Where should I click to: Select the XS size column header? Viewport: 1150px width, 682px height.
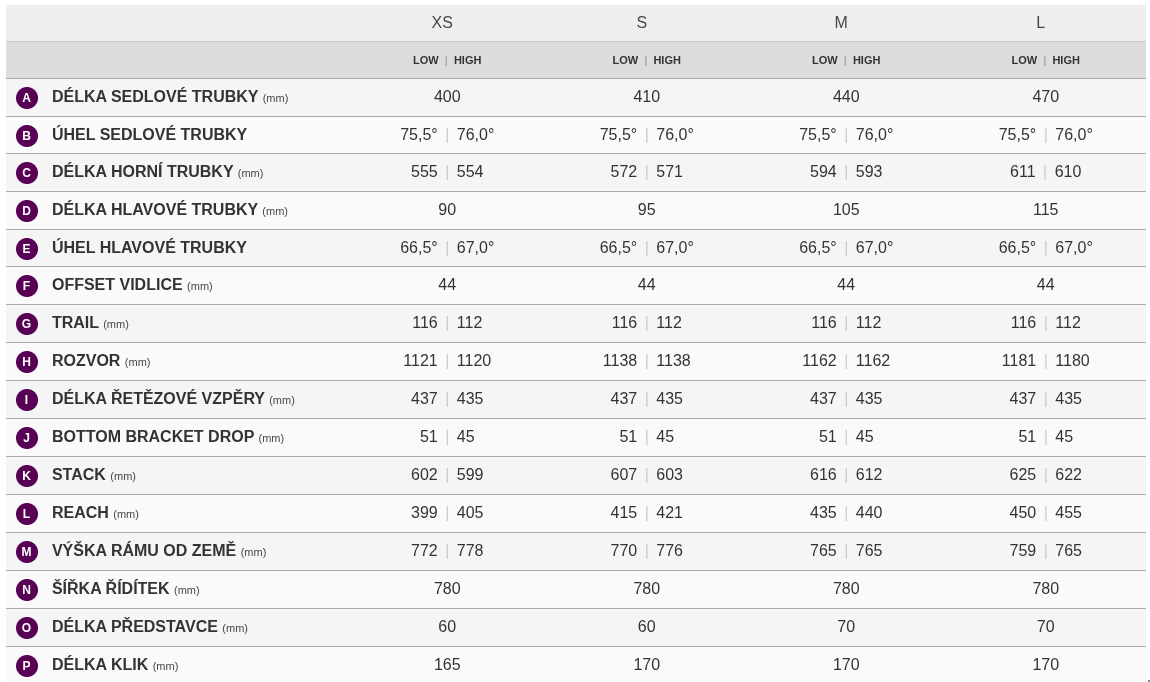pyautogui.click(x=442, y=23)
